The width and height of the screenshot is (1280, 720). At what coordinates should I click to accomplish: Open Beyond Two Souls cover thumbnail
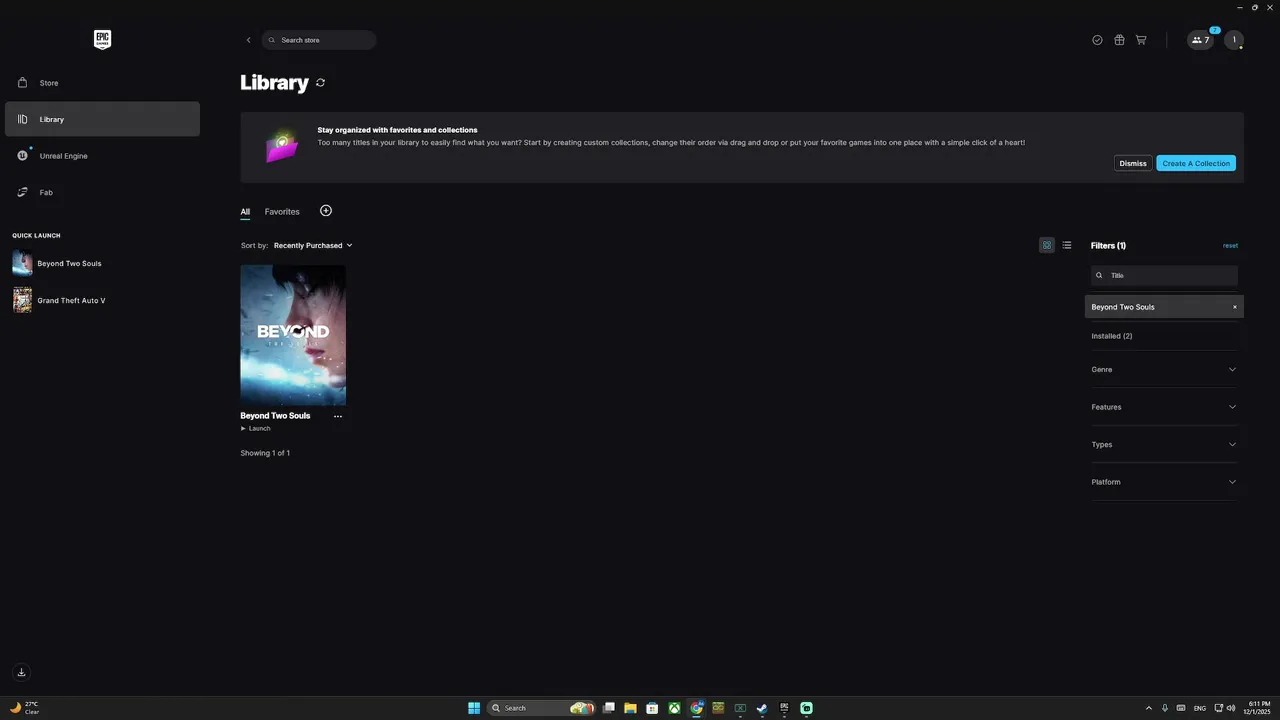coord(293,335)
